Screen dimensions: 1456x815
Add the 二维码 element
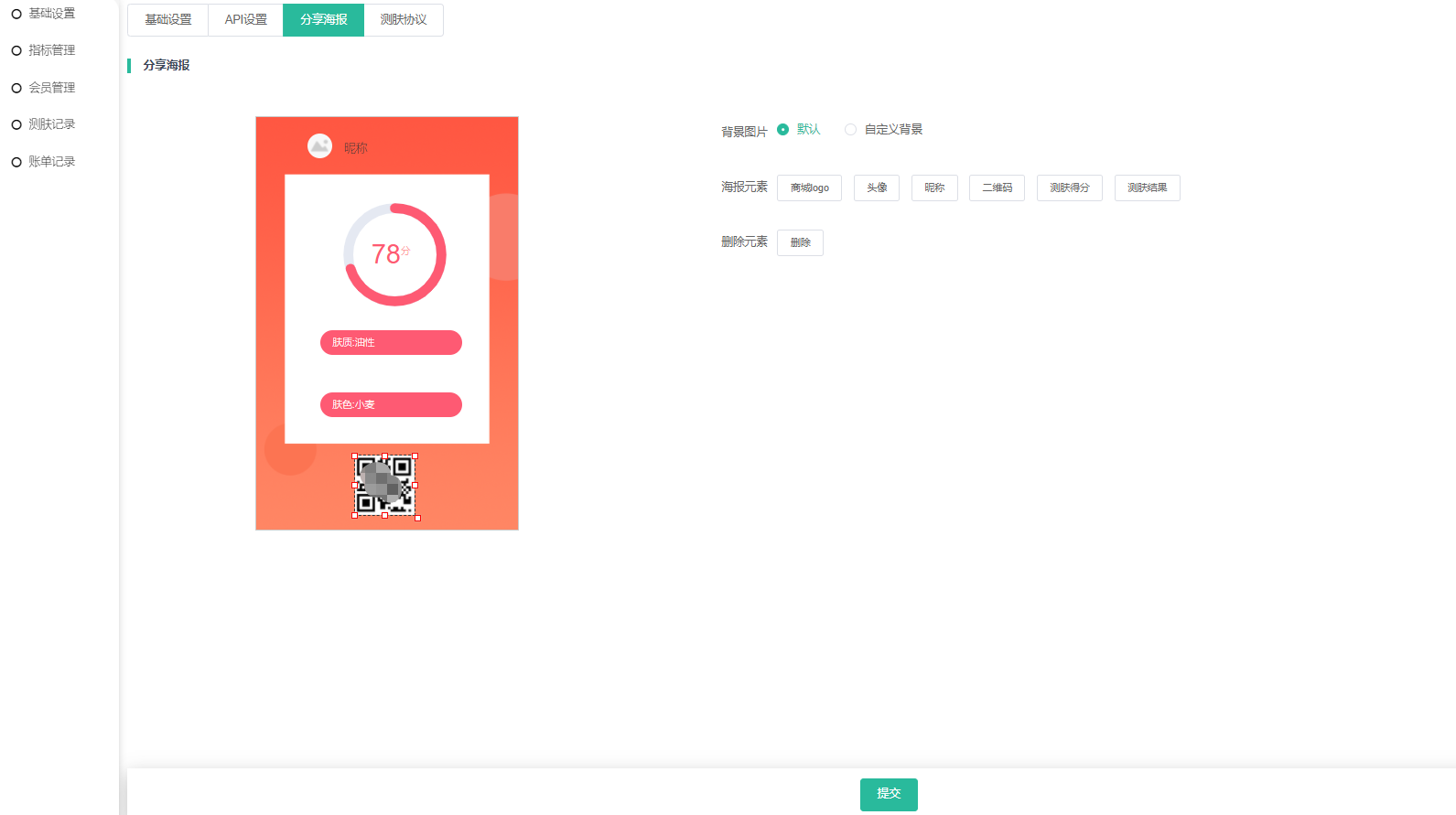pos(997,188)
